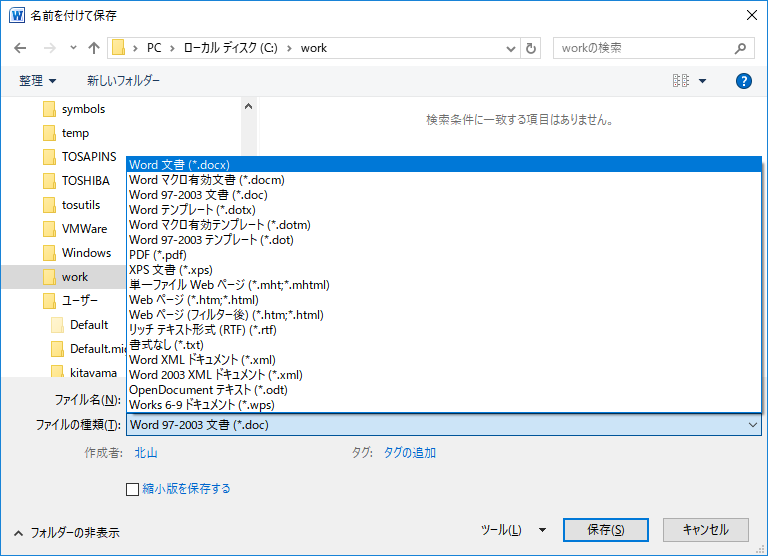Go up one folder level
Screen dimensions: 768x556
[94, 48]
